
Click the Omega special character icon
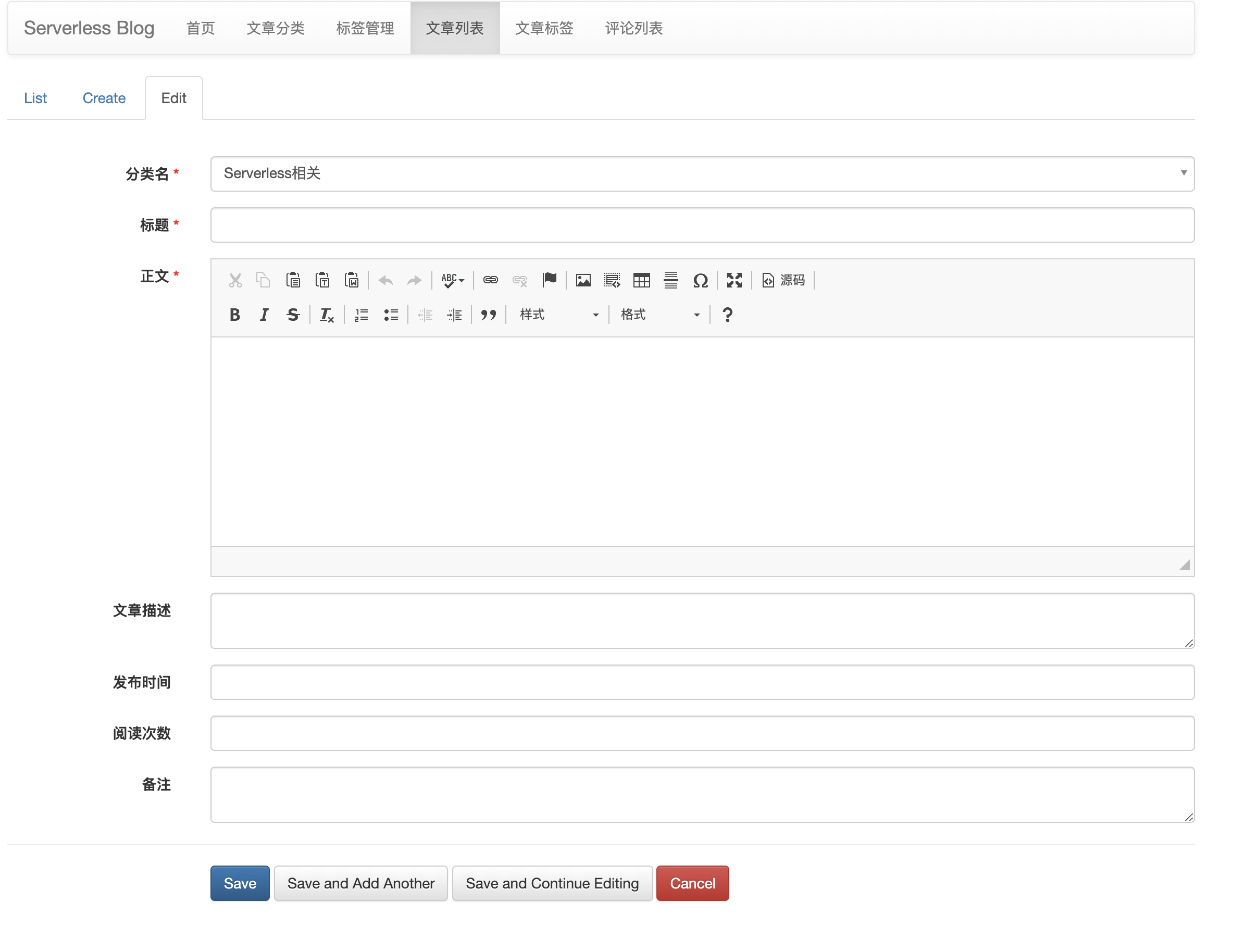(x=701, y=280)
